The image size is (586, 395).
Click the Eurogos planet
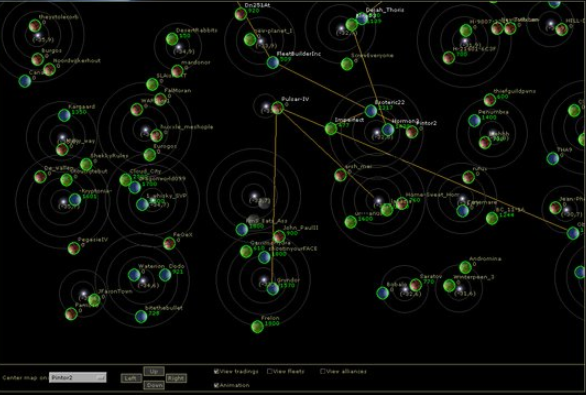tap(150, 155)
